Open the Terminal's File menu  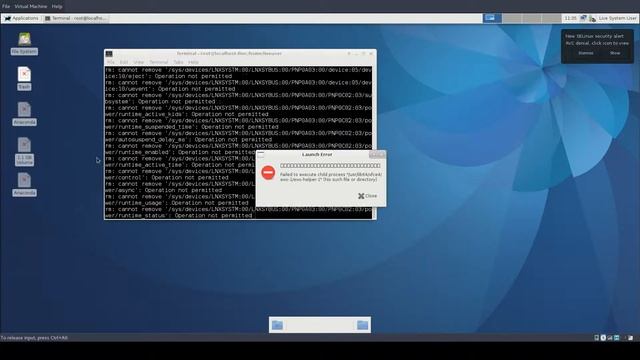[x=111, y=62]
